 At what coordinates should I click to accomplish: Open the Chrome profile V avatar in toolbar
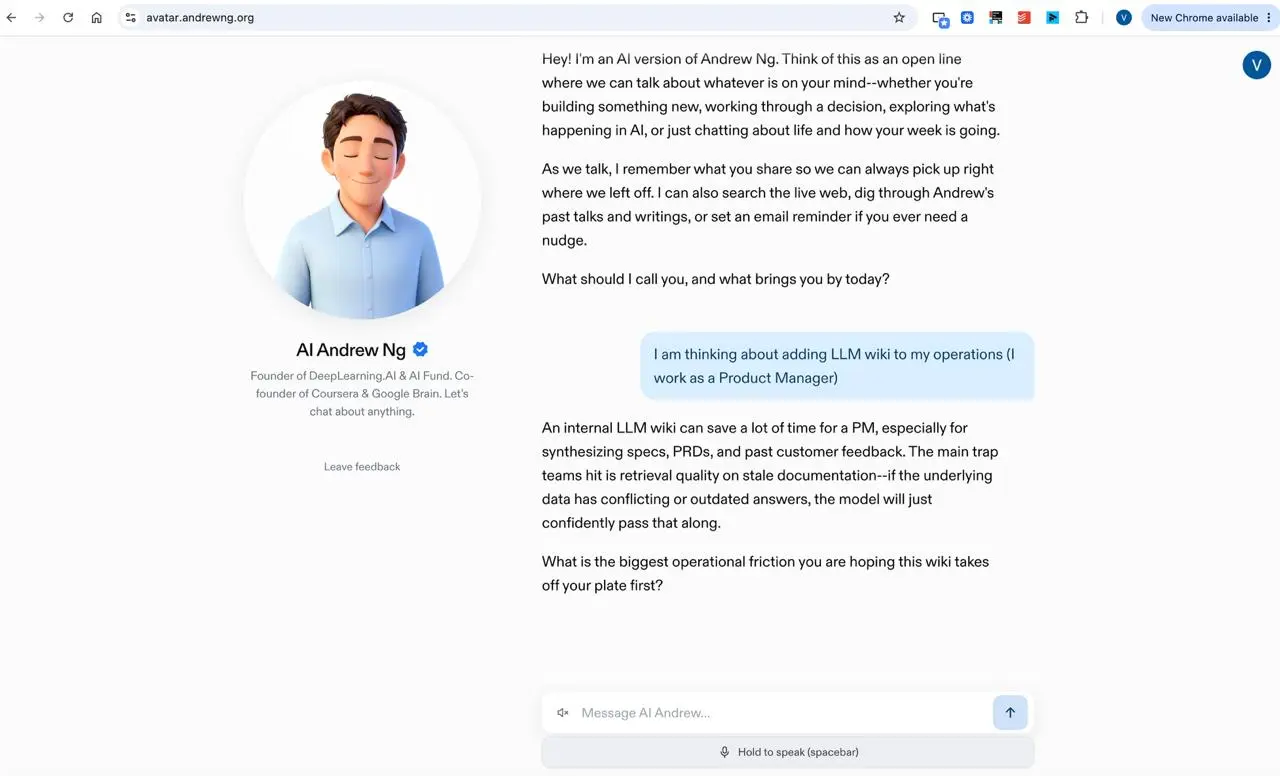[1124, 18]
